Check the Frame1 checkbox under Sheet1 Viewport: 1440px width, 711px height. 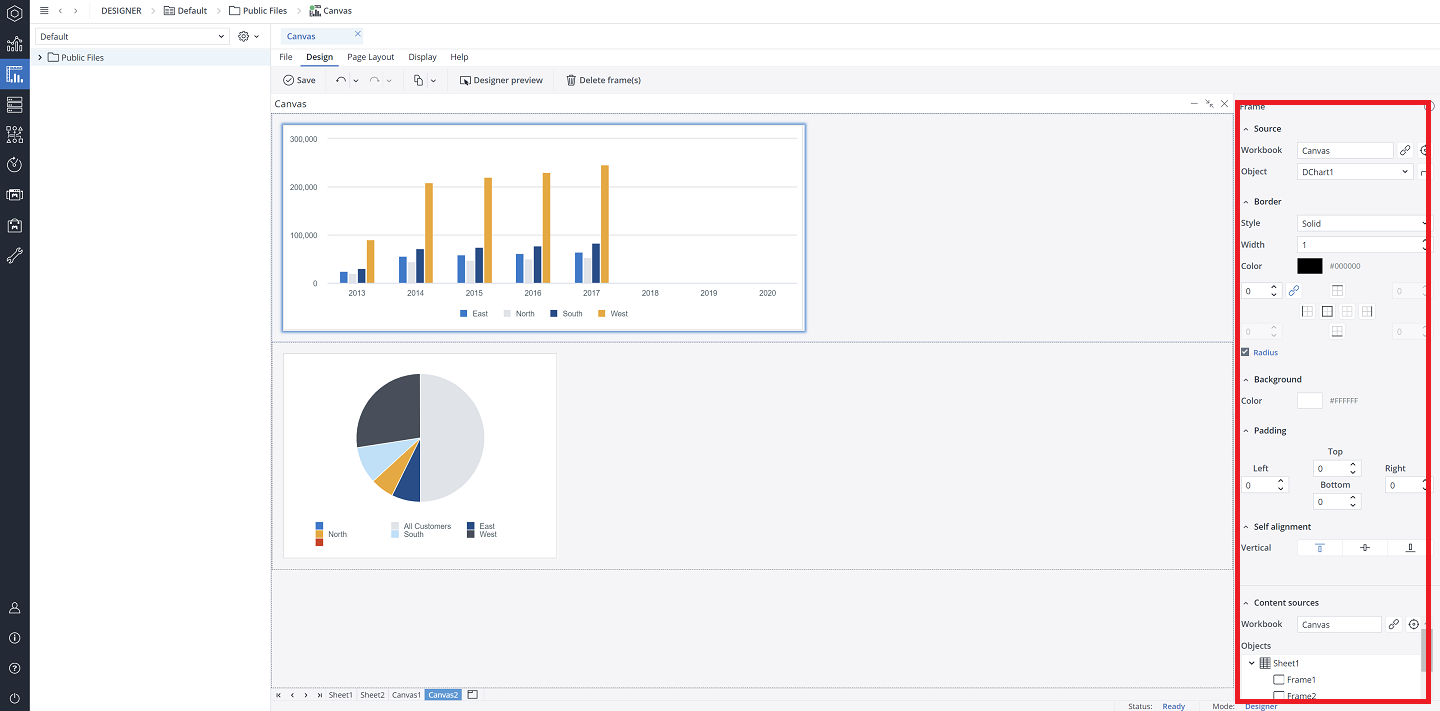click(x=1277, y=679)
